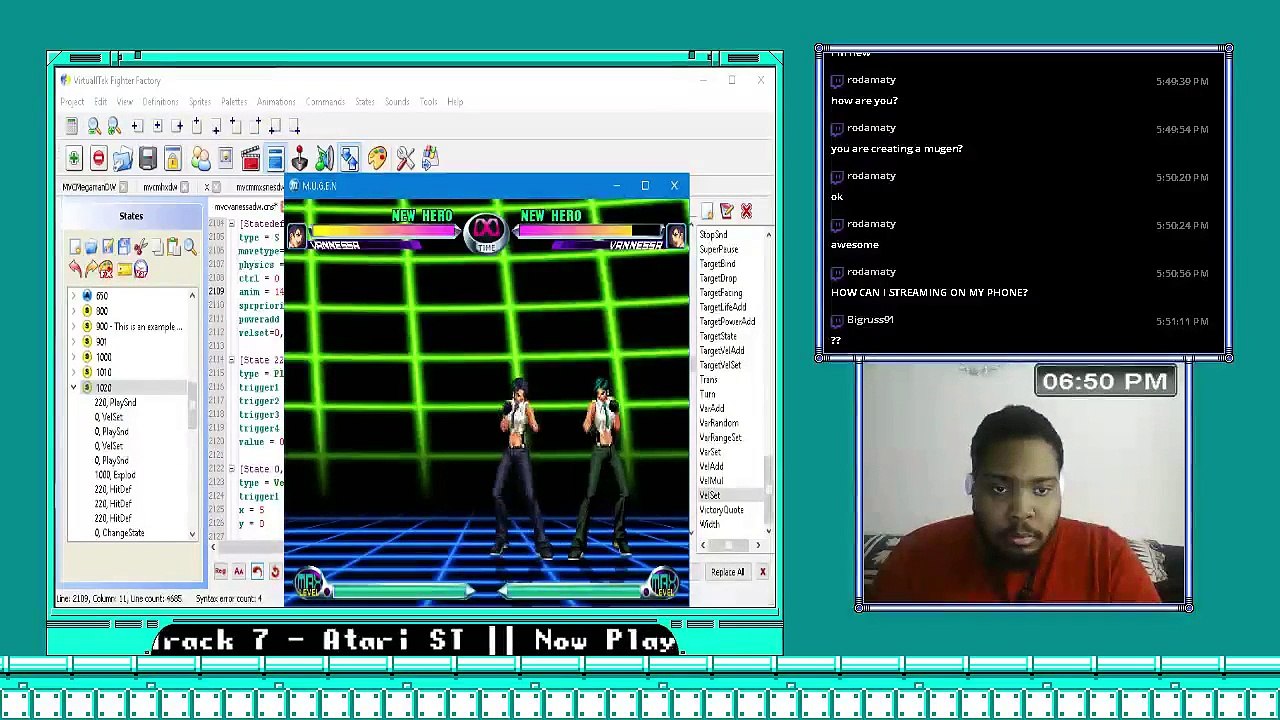Click the States panel header
Image resolution: width=1280 pixels, height=720 pixels.
tap(131, 216)
